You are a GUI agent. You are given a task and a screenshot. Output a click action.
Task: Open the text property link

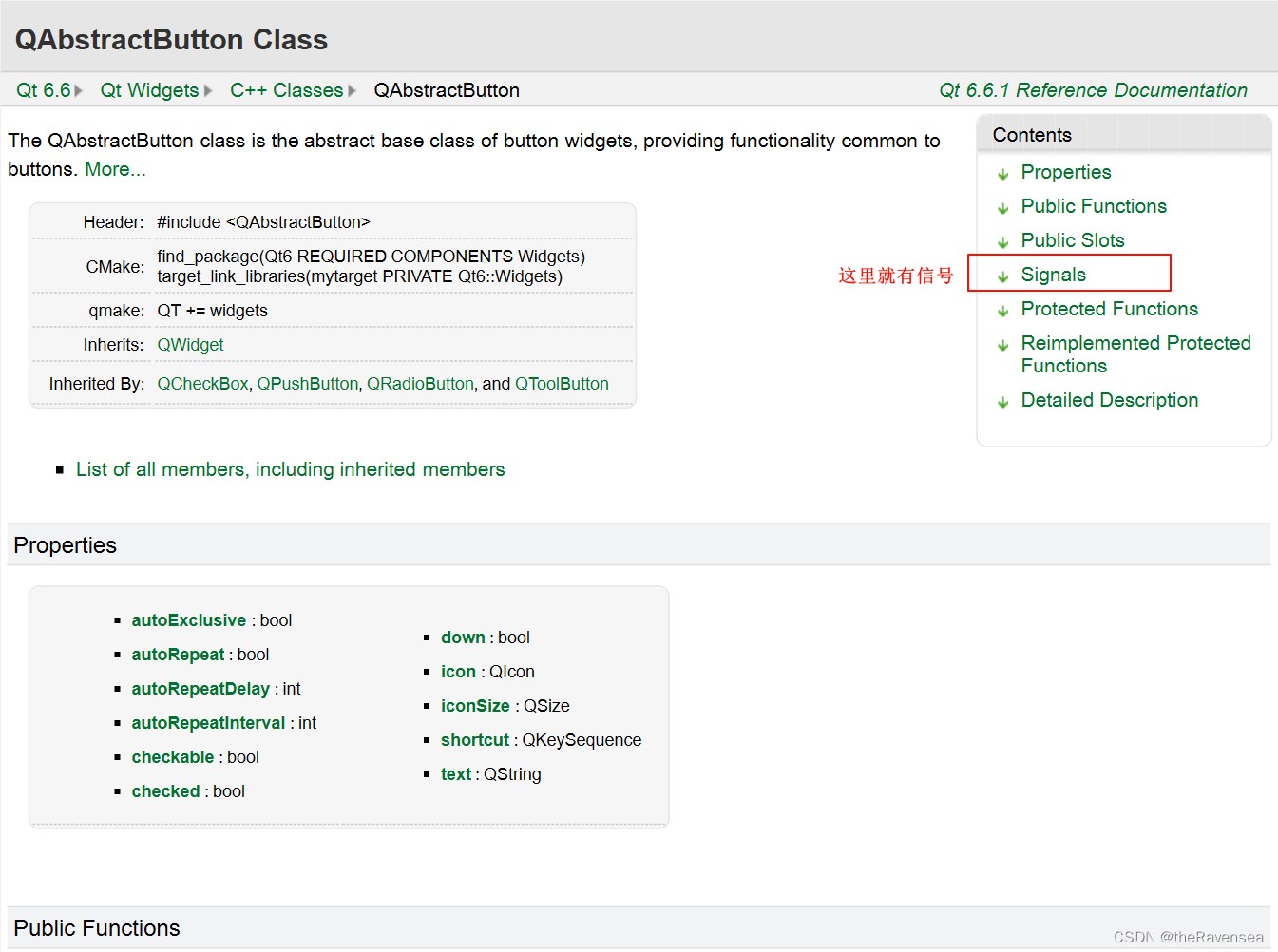(x=456, y=774)
